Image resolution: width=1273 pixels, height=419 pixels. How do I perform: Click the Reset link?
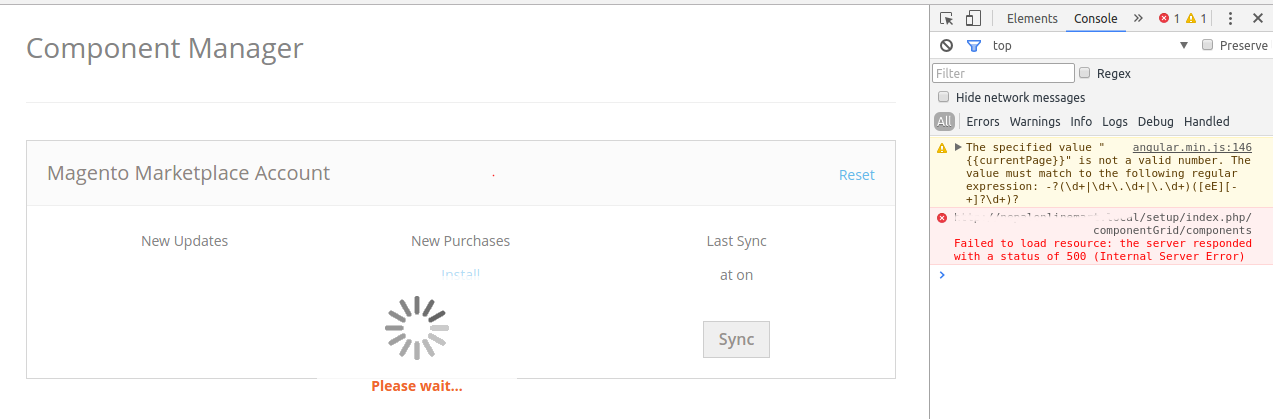point(856,175)
